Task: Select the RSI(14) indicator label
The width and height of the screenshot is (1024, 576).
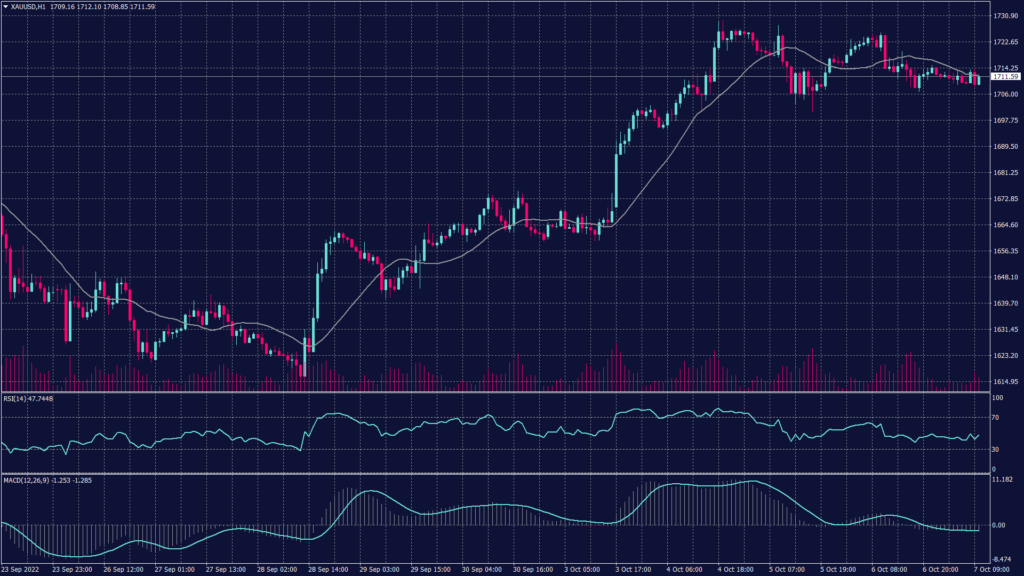Action: (x=28, y=397)
